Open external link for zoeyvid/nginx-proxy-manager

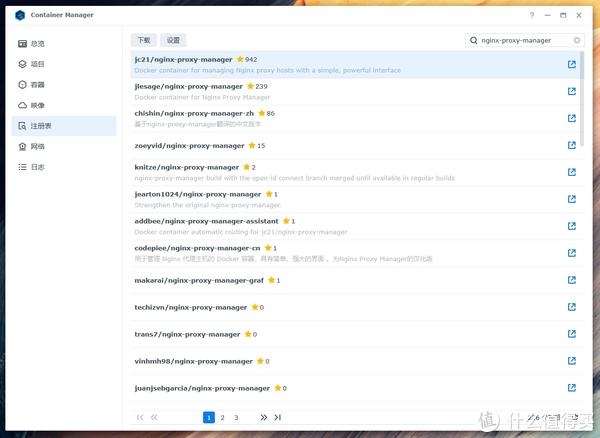click(572, 145)
